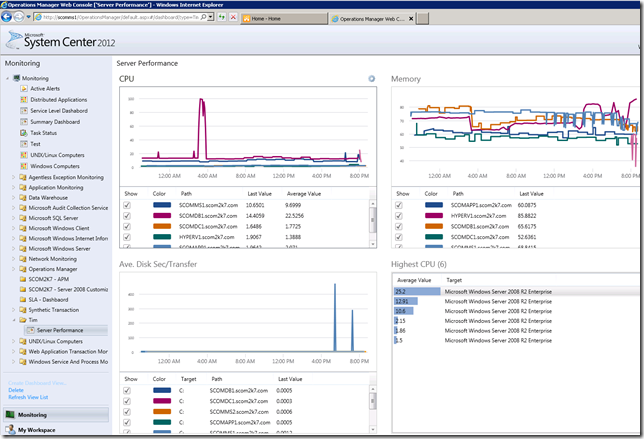Select the Operations Manager Web Console tab

click(372, 18)
